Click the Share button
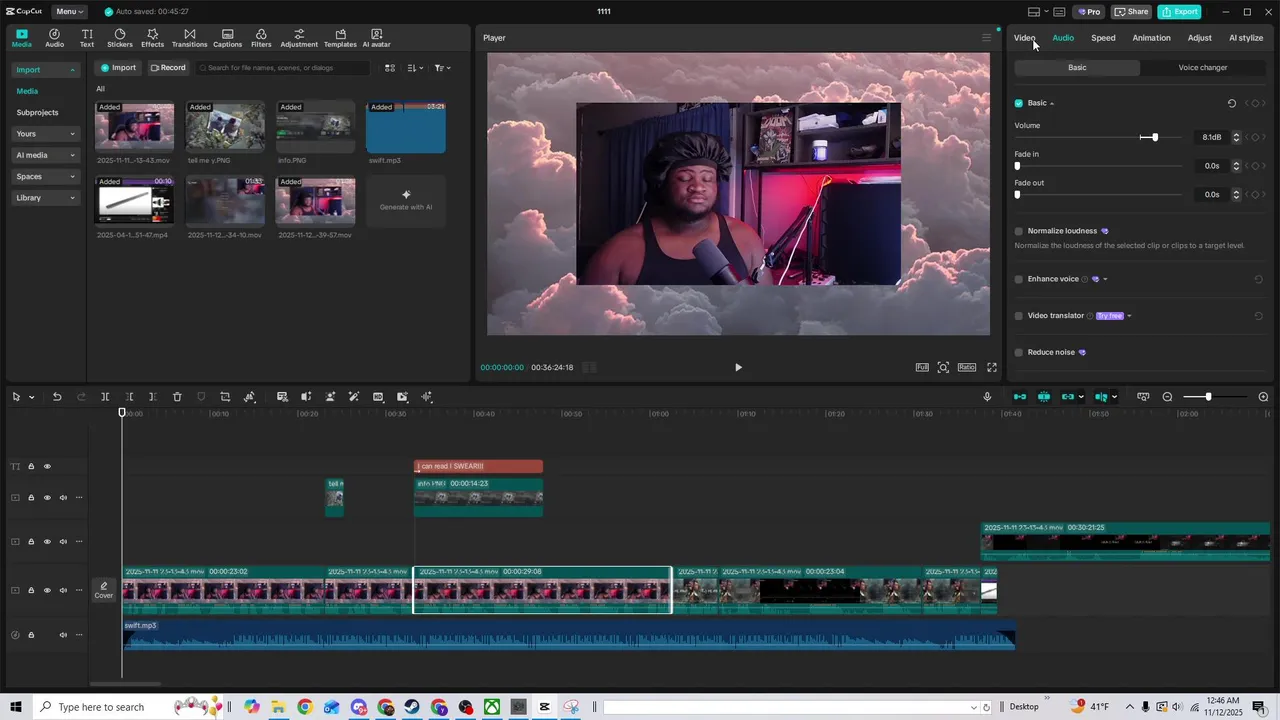The image size is (1280, 720). pyautogui.click(x=1132, y=12)
